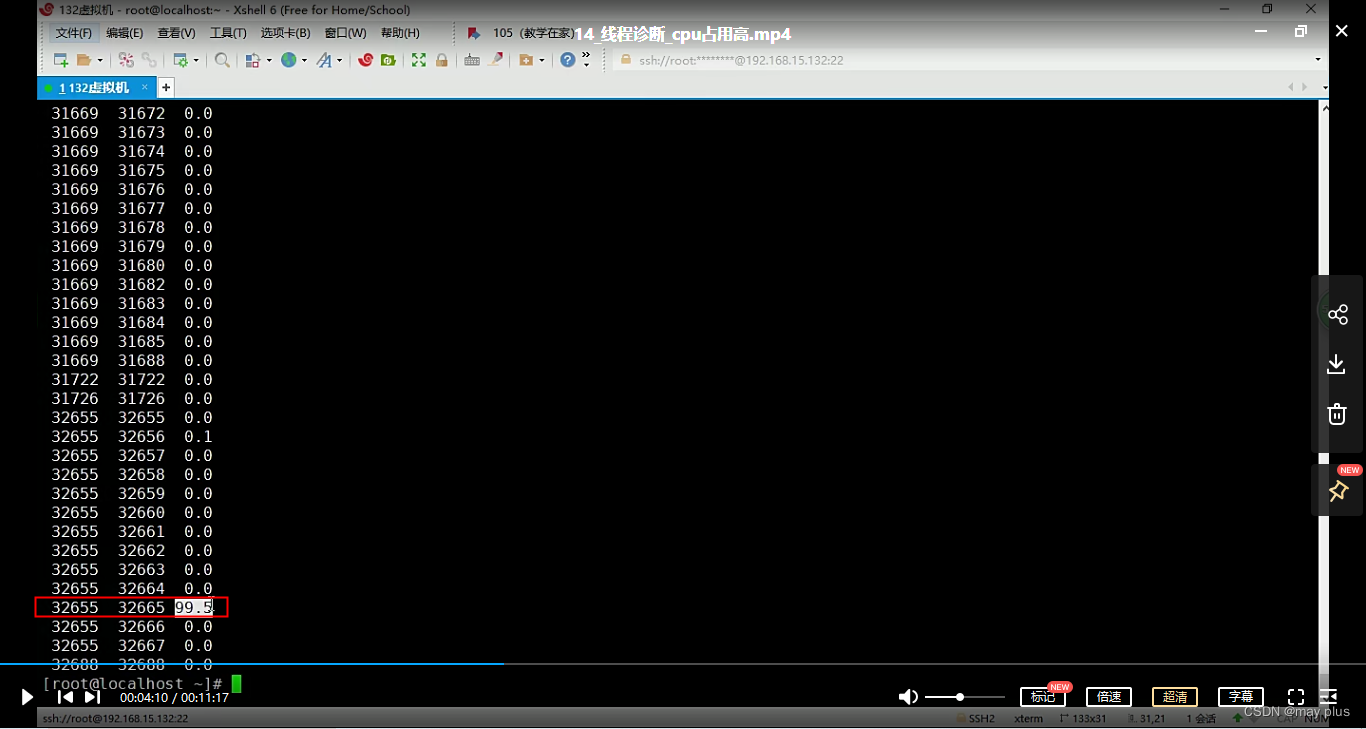Image resolution: width=1366 pixels, height=729 pixels.
Task: Open the 编辑(E) menu
Action: (x=125, y=33)
